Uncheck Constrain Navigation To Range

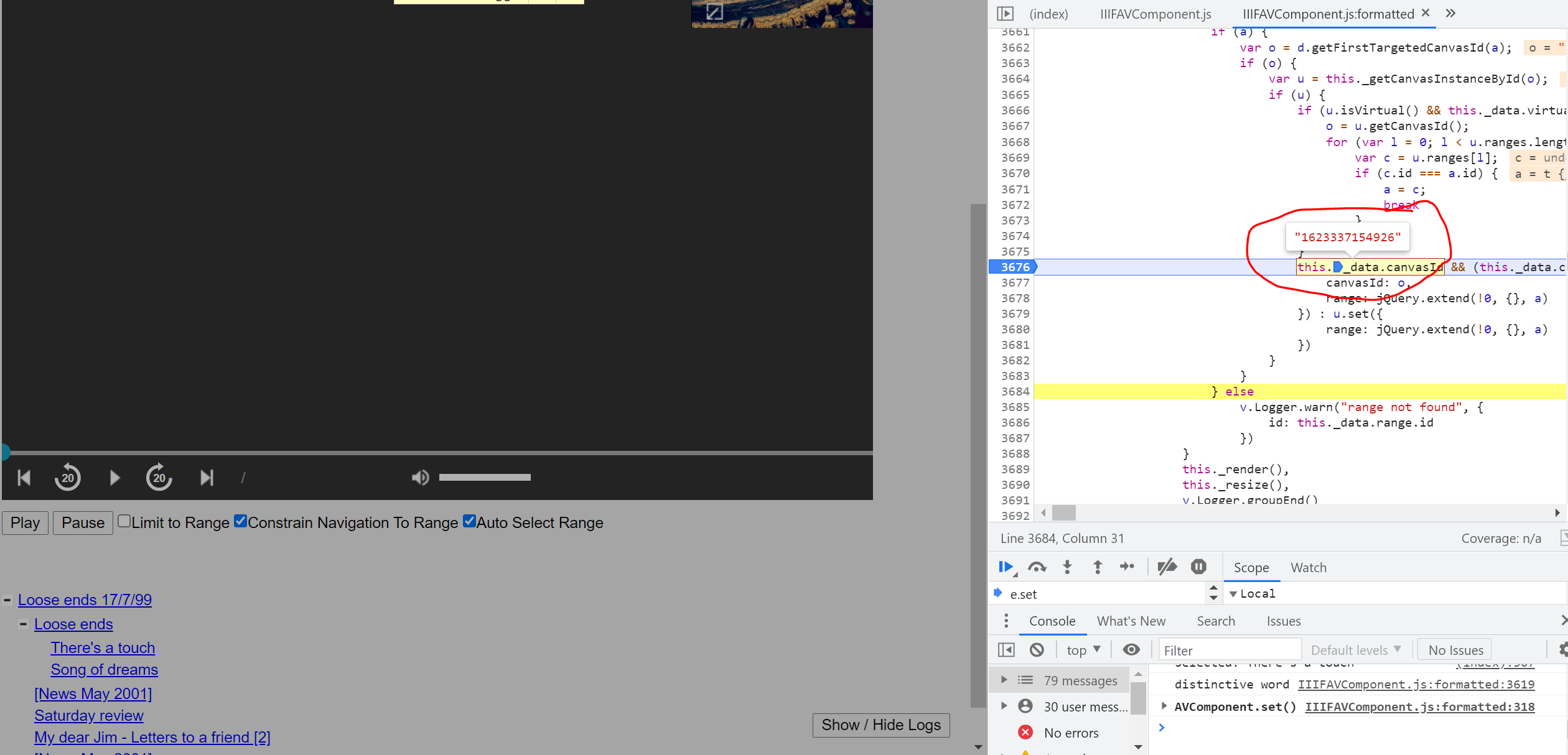[241, 521]
